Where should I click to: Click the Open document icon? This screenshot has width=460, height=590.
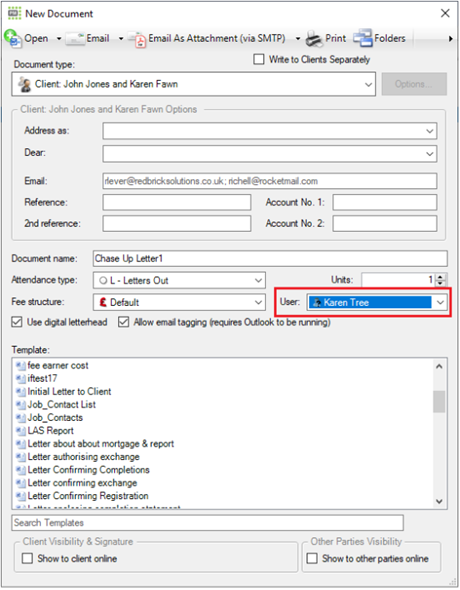(13, 38)
